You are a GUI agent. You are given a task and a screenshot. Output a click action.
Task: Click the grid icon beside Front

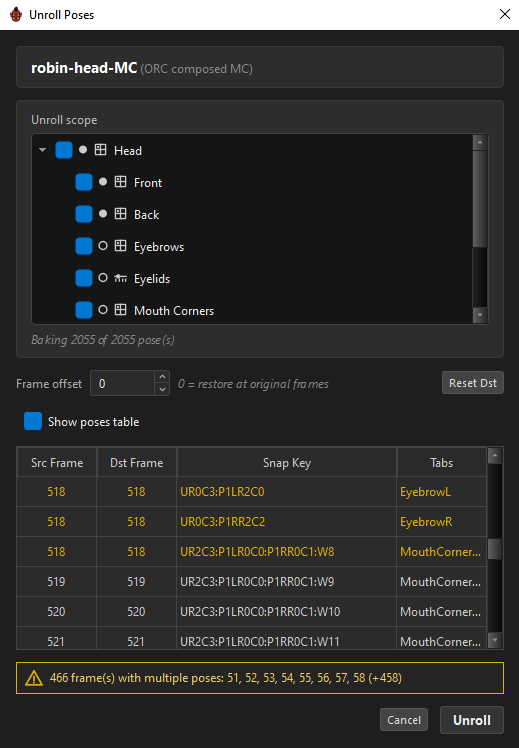pyautogui.click(x=120, y=182)
